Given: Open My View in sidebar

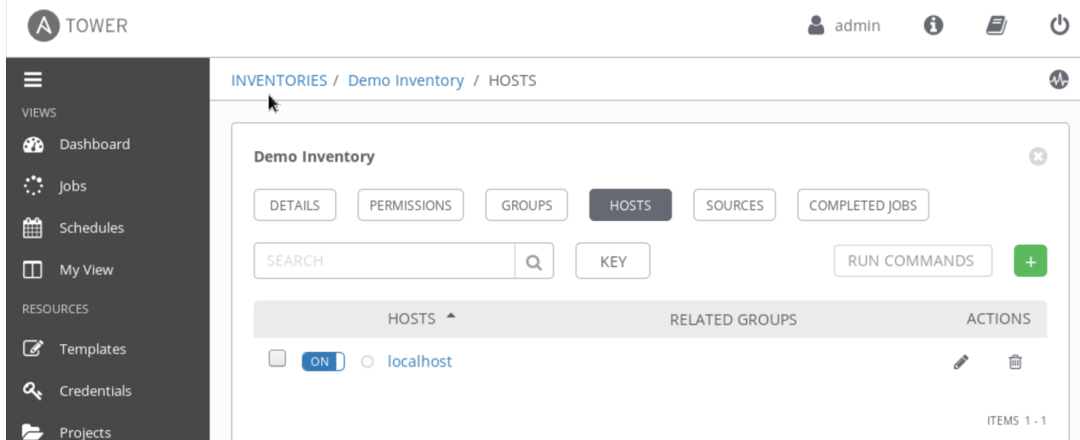Looking at the screenshot, I should click(86, 270).
